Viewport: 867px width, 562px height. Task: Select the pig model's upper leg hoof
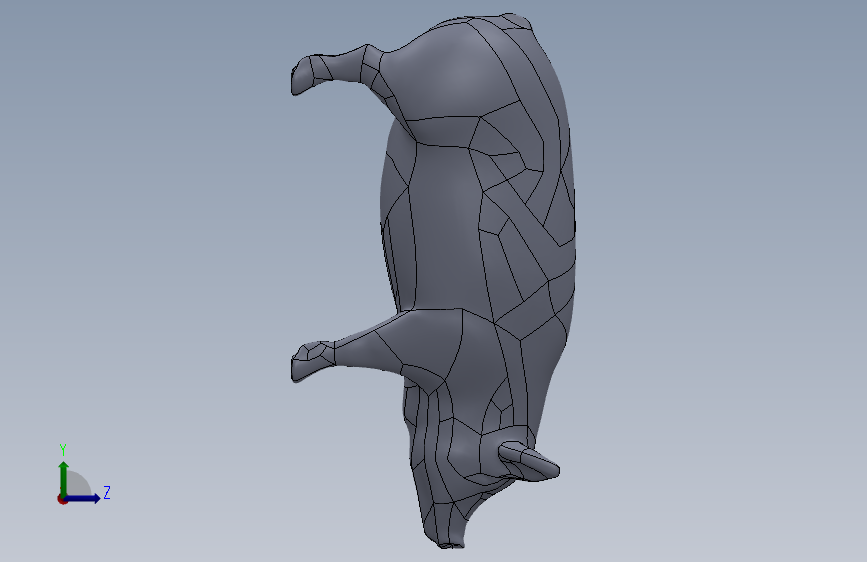[x=301, y=75]
